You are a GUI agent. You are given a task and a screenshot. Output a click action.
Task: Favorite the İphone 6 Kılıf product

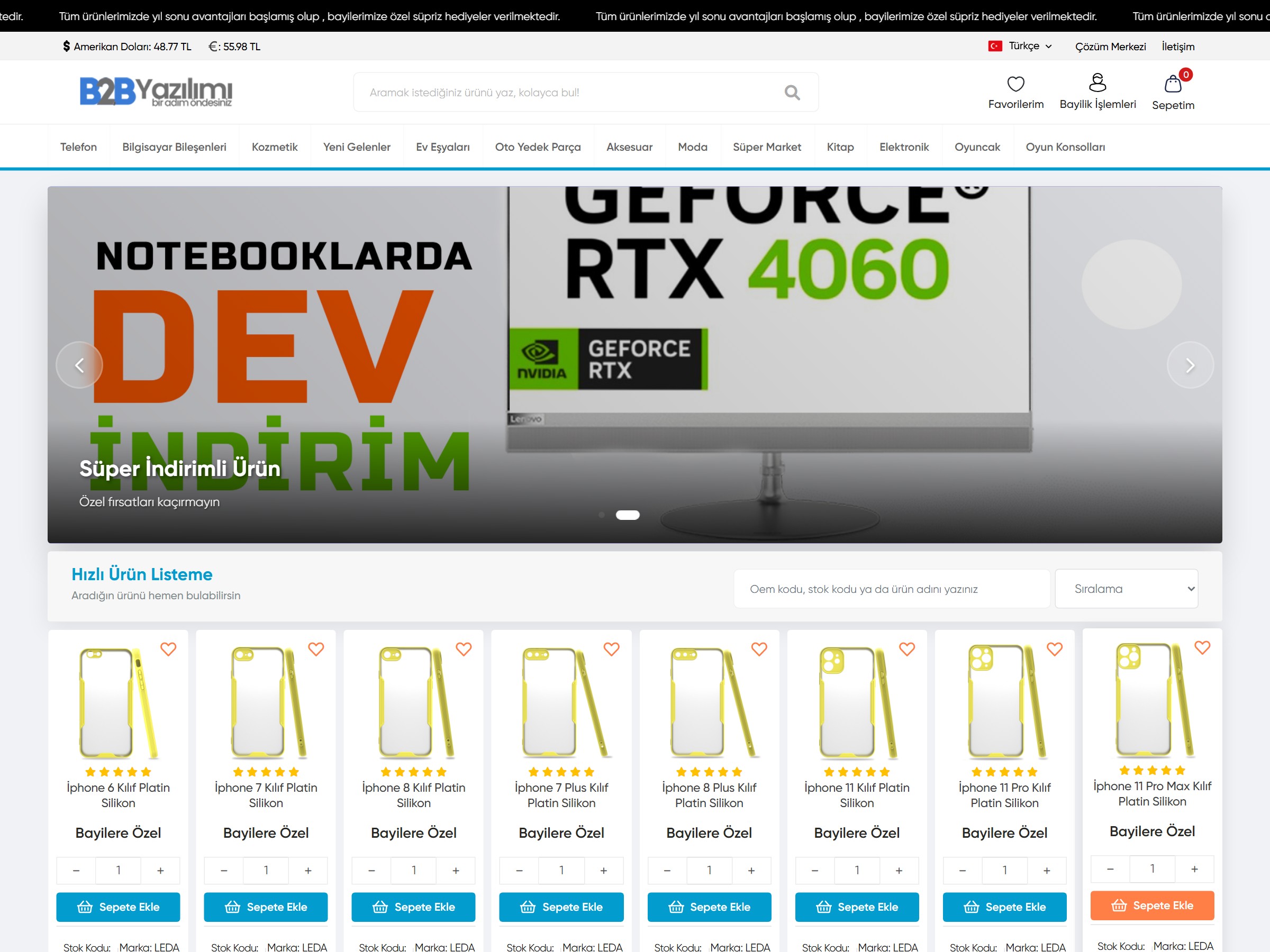[x=168, y=649]
